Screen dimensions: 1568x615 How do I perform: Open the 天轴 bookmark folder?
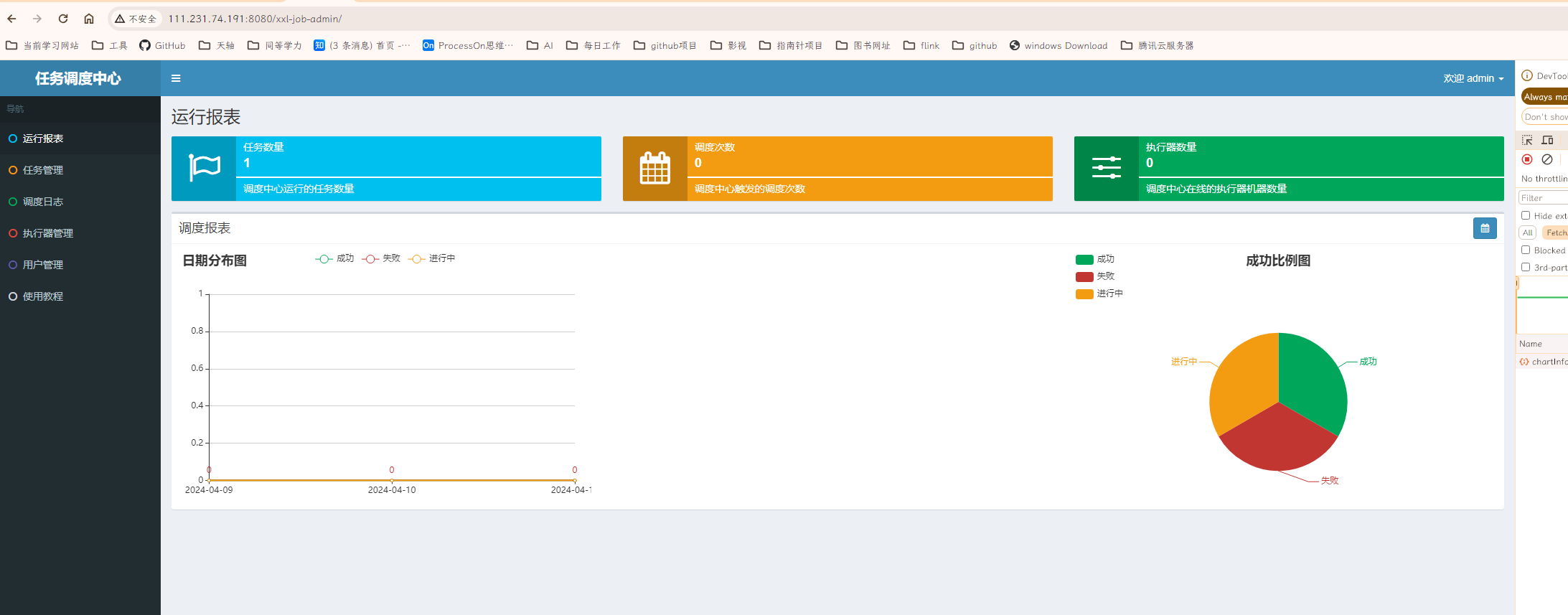coord(217,45)
